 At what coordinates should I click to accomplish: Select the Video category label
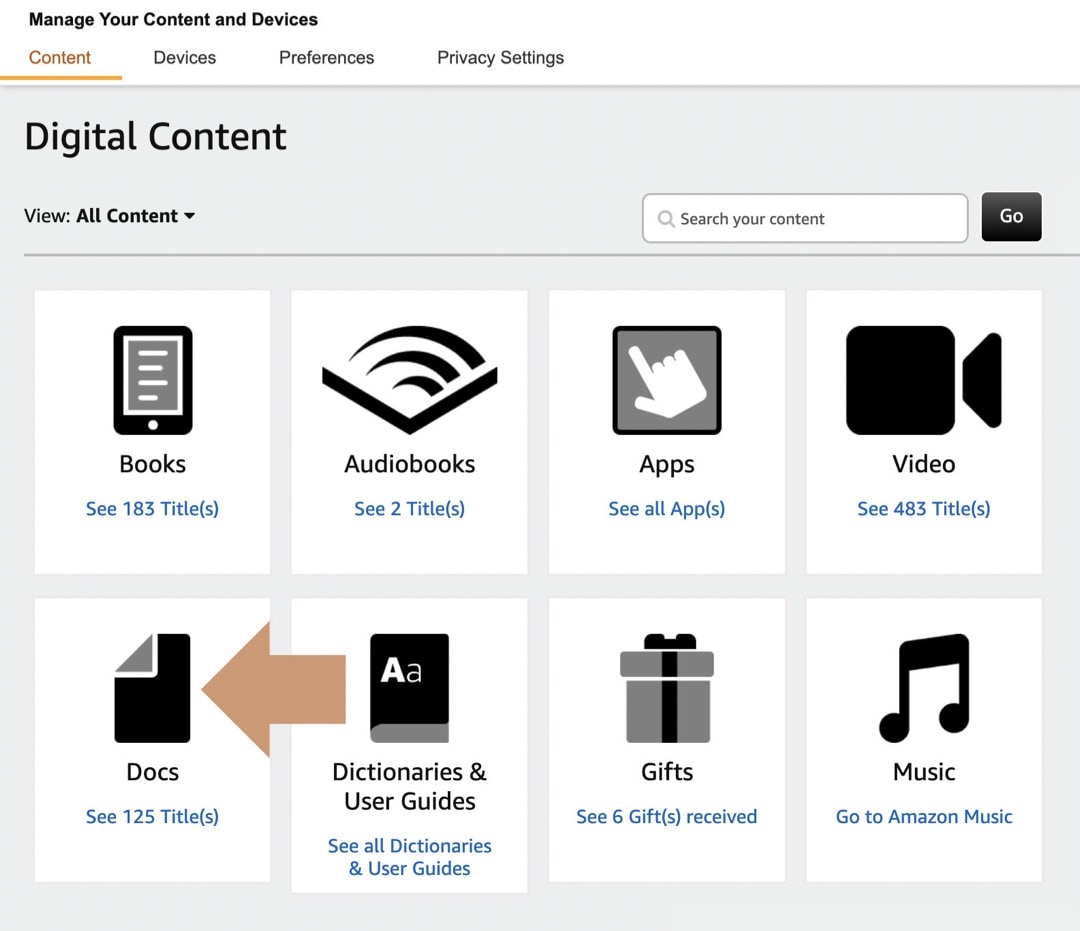pos(924,464)
